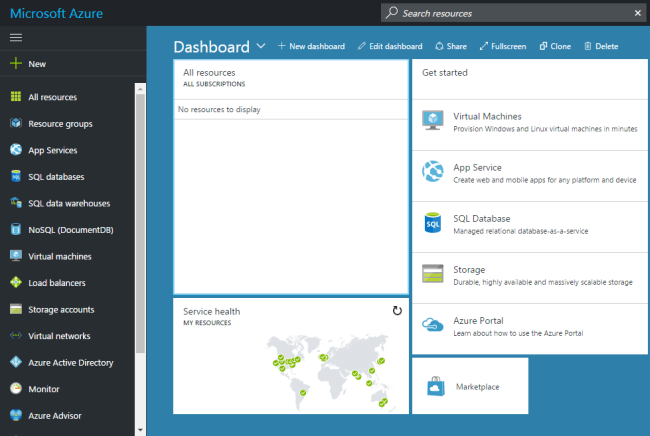Open All resources from sidebar label

(x=53, y=97)
